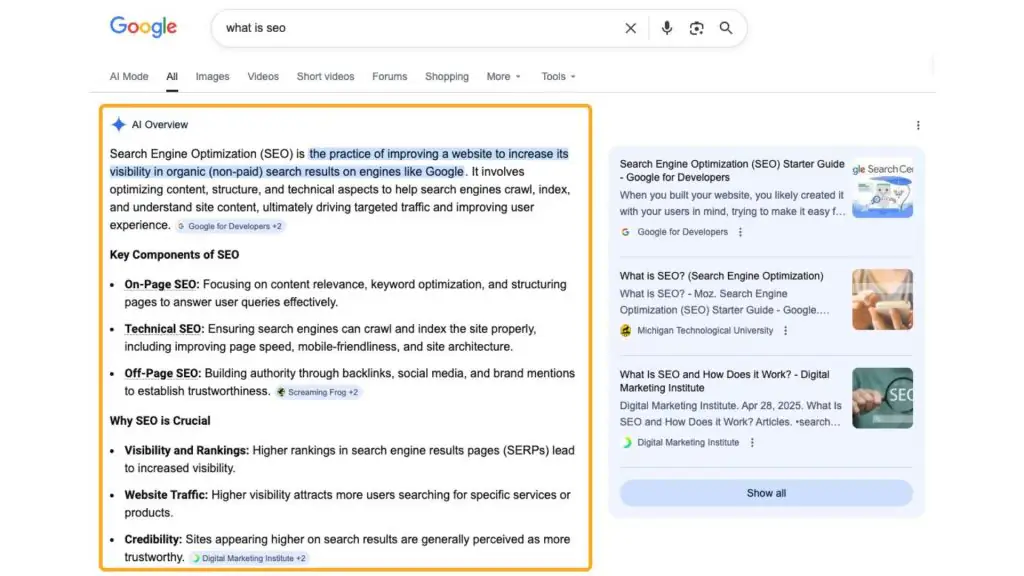Open the Shopping tab
This screenshot has height=576, width=1024.
(447, 76)
